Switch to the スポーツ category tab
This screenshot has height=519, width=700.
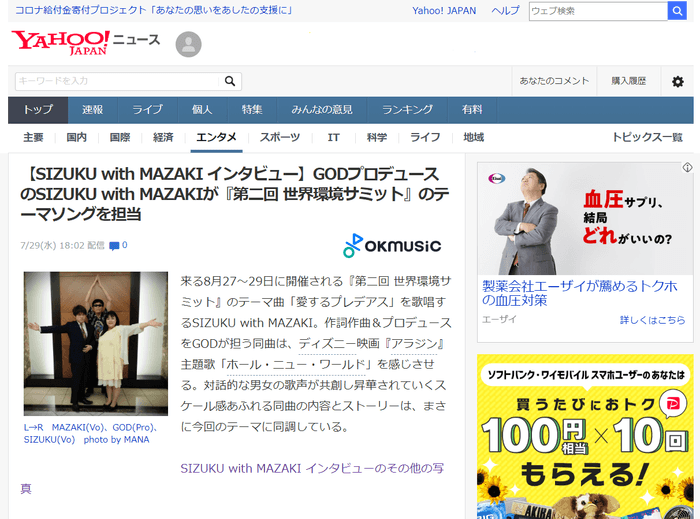(280, 137)
